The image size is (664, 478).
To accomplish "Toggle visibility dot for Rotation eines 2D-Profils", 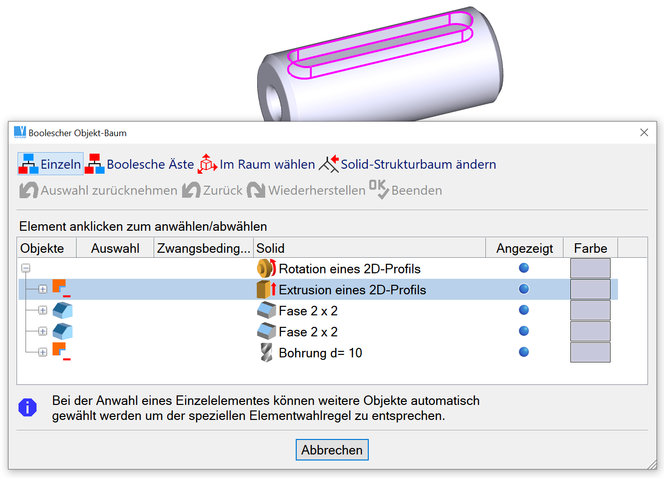I will [x=524, y=268].
